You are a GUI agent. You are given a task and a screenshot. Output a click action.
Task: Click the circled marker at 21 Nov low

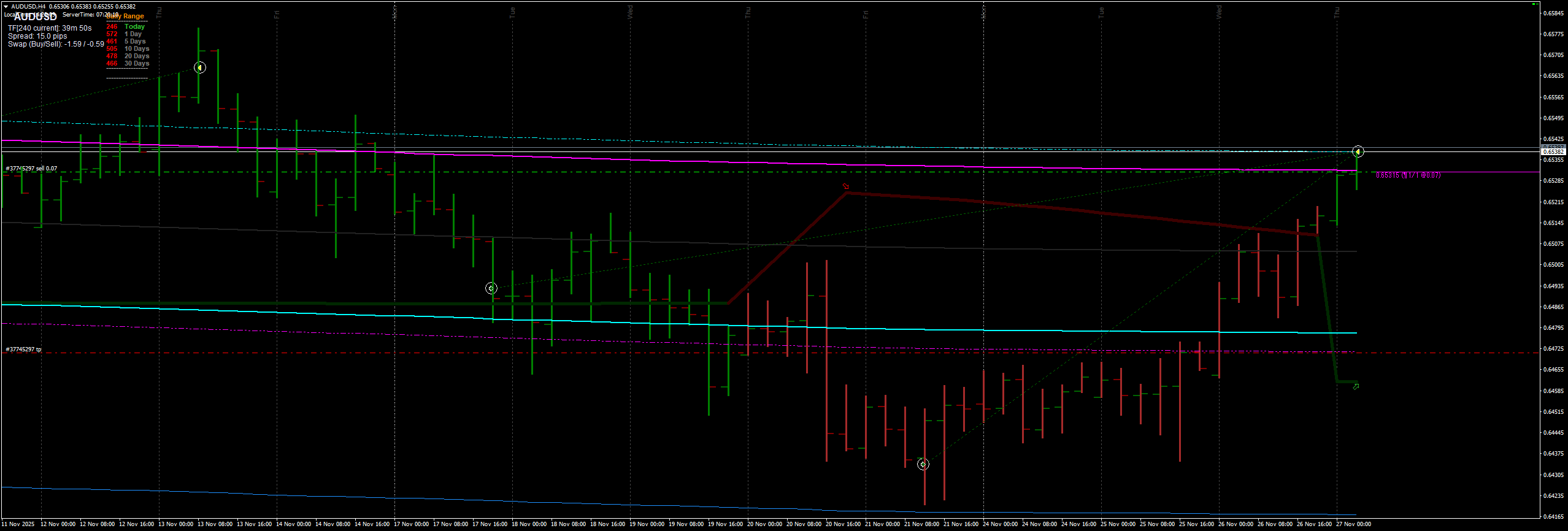(923, 465)
